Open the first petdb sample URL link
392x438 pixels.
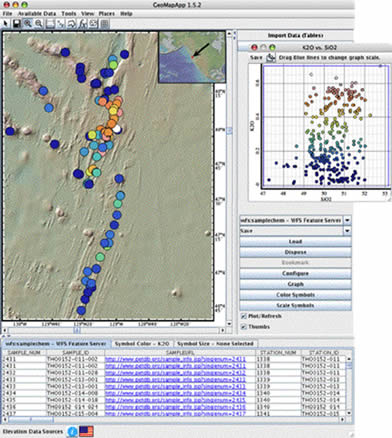click(x=175, y=359)
